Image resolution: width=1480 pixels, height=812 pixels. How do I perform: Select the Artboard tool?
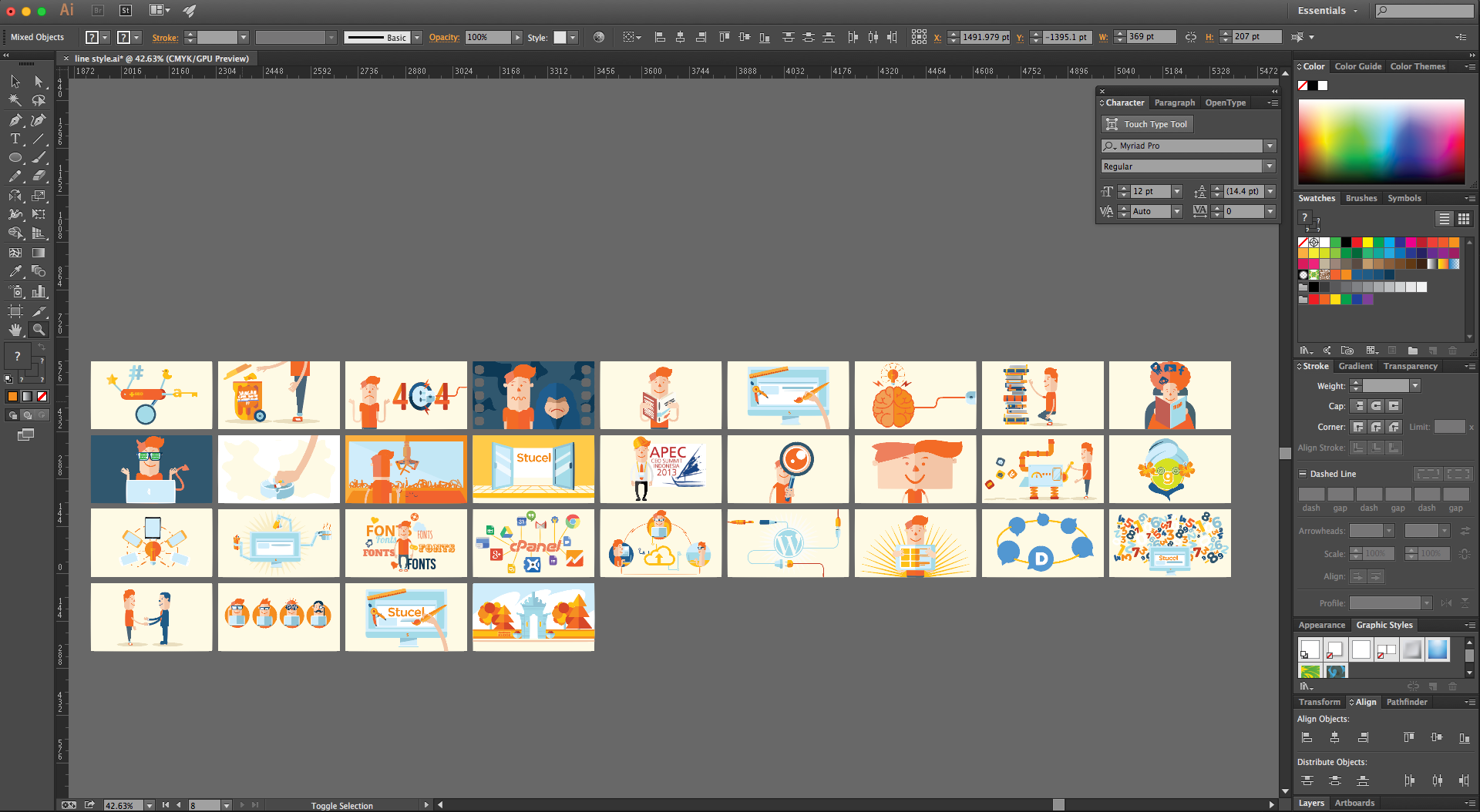click(15, 311)
